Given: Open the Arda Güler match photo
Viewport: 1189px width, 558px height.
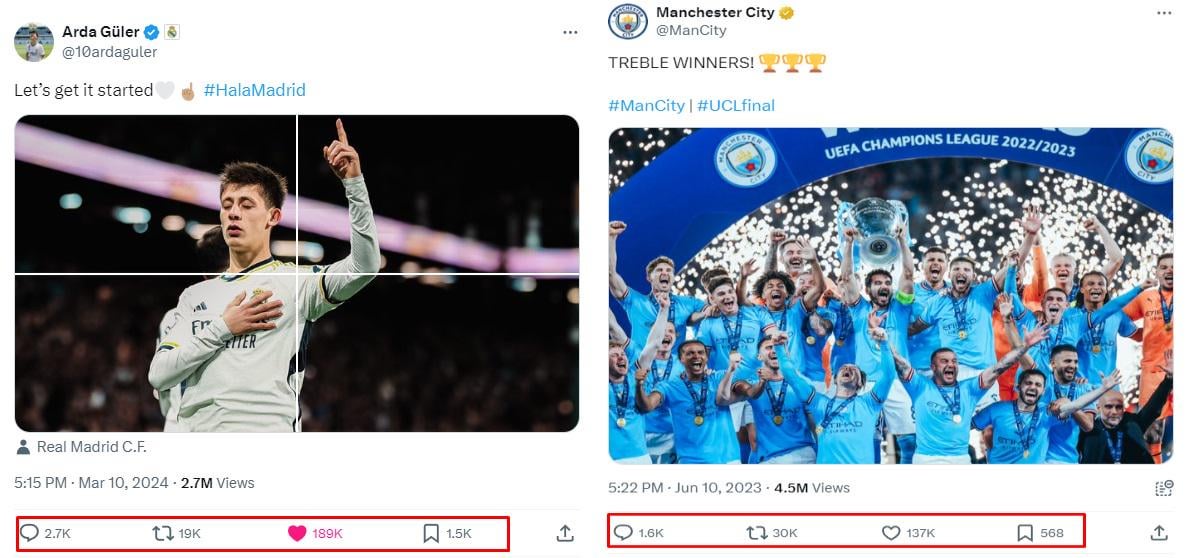Looking at the screenshot, I should click(x=297, y=273).
